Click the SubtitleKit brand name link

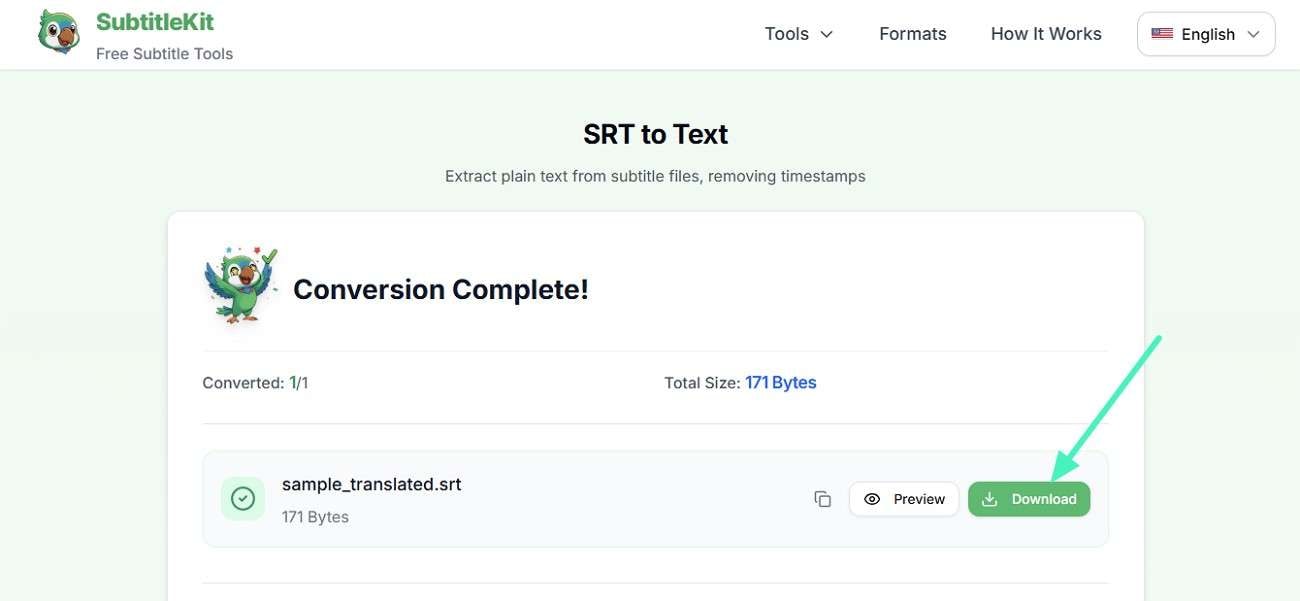pyautogui.click(x=155, y=21)
